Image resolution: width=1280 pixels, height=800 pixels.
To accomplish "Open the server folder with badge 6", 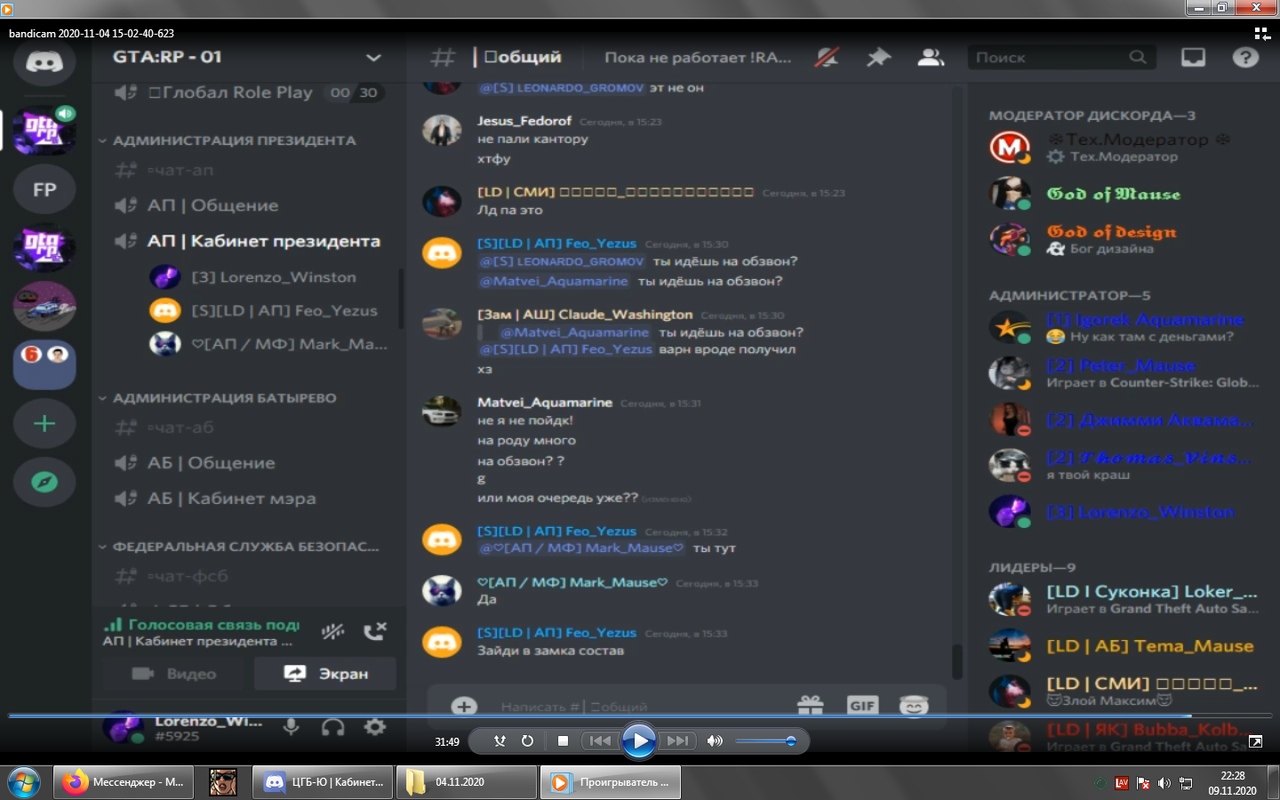I will click(44, 364).
